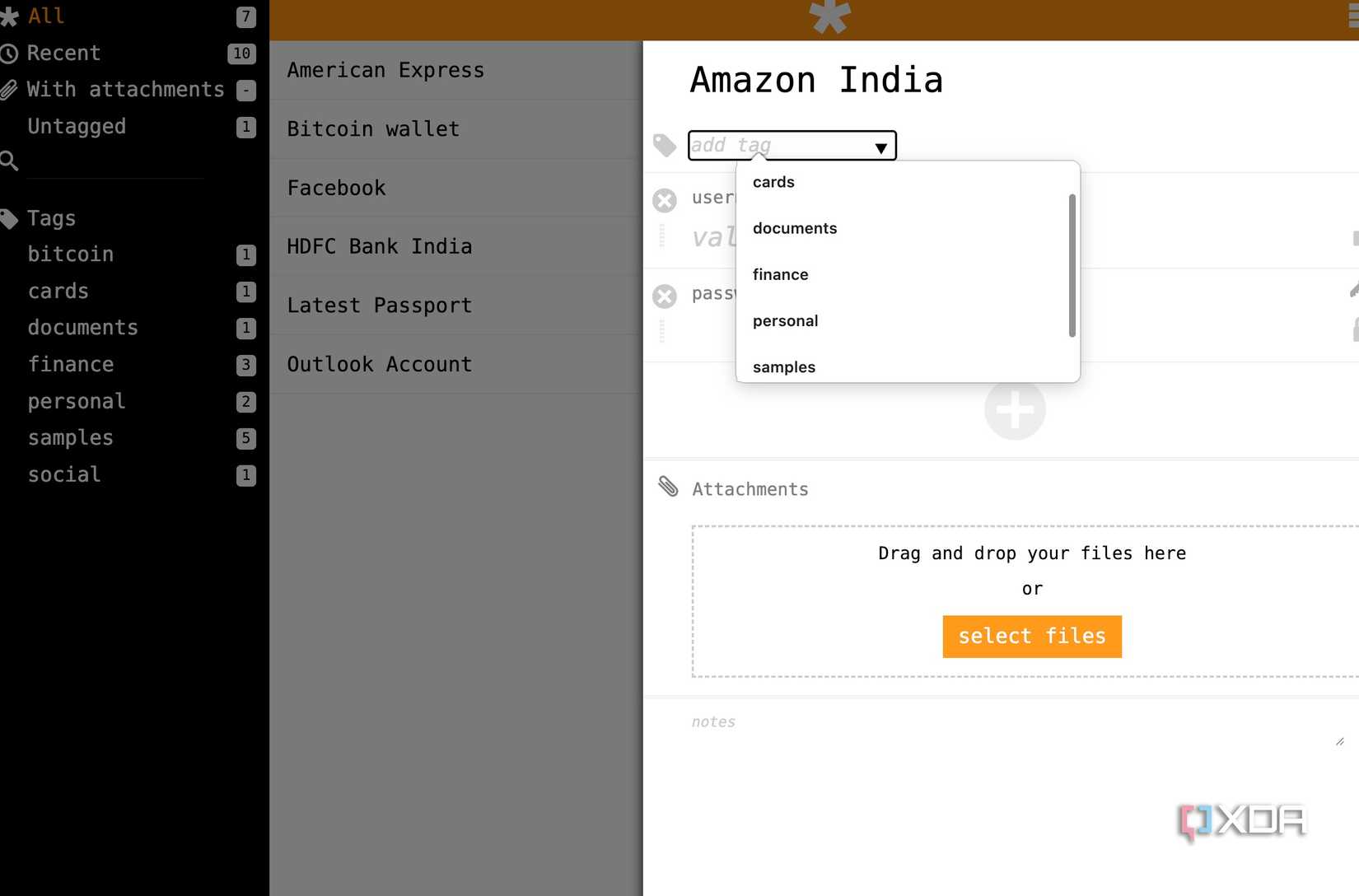1359x896 pixels.
Task: Pick 'documents' in the tag suggestions list
Action: (794, 228)
